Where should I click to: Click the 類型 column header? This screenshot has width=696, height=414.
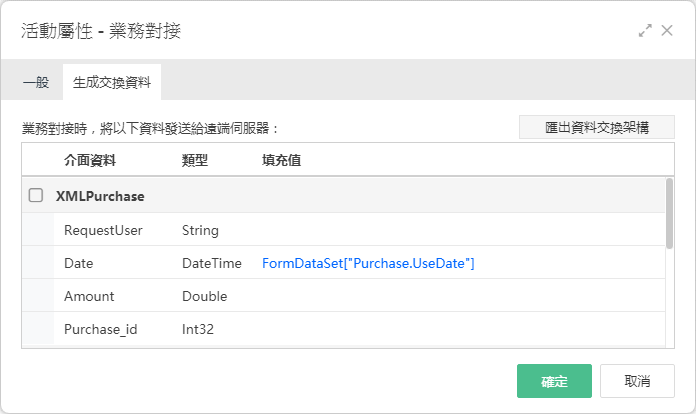pos(195,160)
